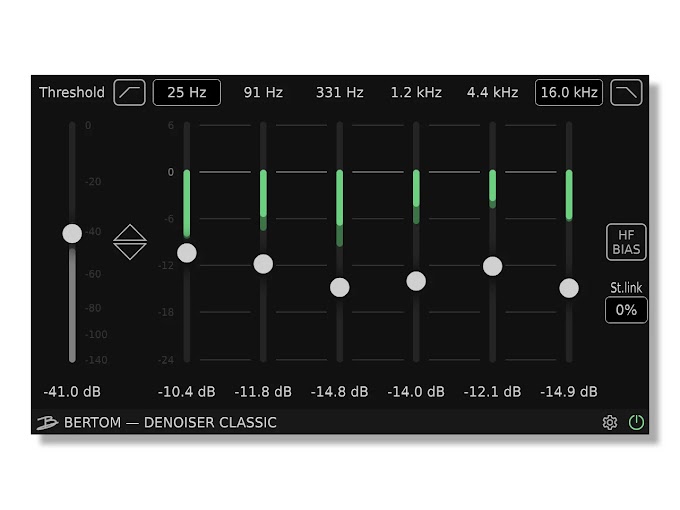Click the 331 Hz band slider knob
Screen dimensions: 680x510
pos(340,287)
